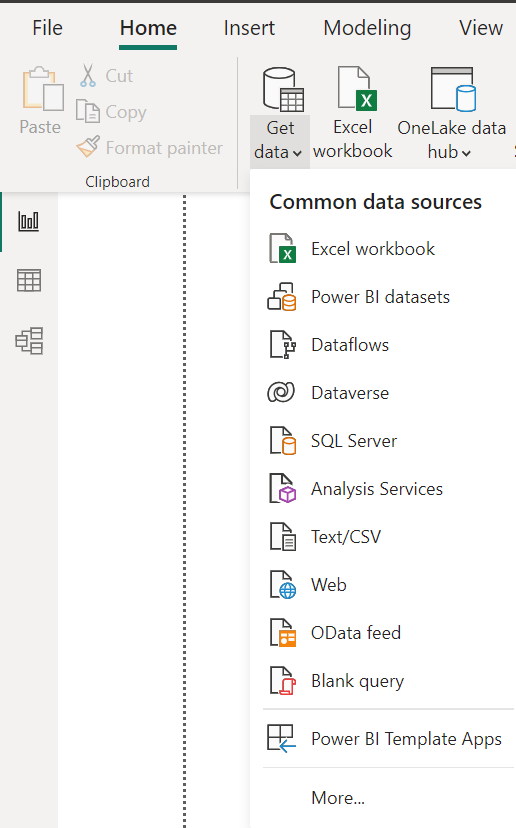Viewport: 516px width, 828px height.
Task: Click the Excel workbook ribbon icon
Action: click(356, 89)
